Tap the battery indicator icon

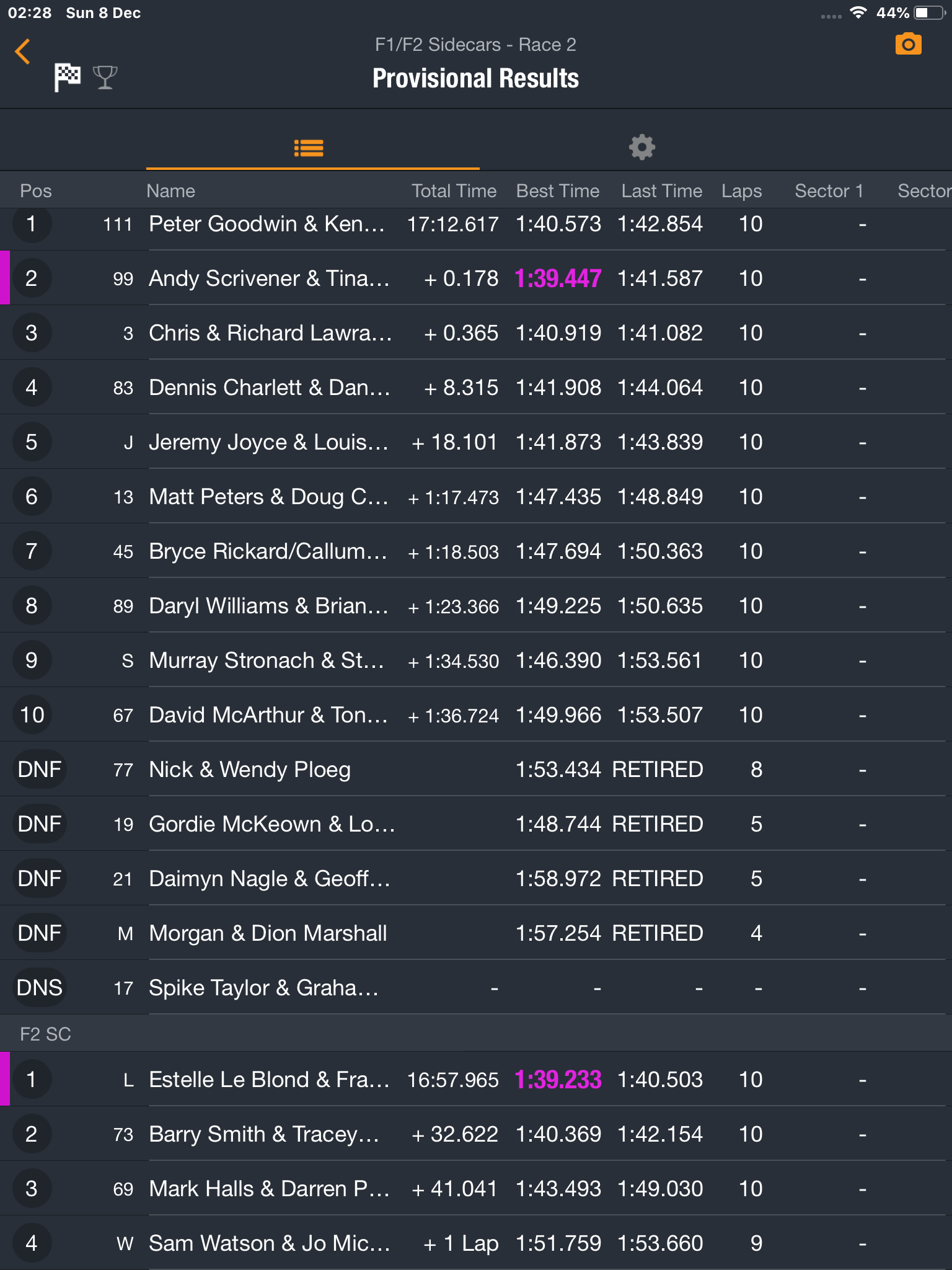(930, 12)
